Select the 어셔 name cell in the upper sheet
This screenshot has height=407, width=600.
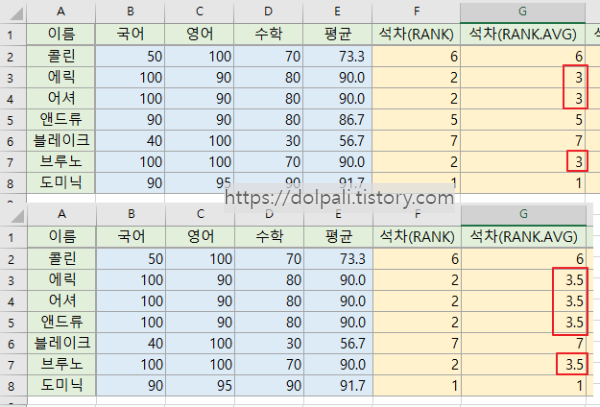pos(61,99)
